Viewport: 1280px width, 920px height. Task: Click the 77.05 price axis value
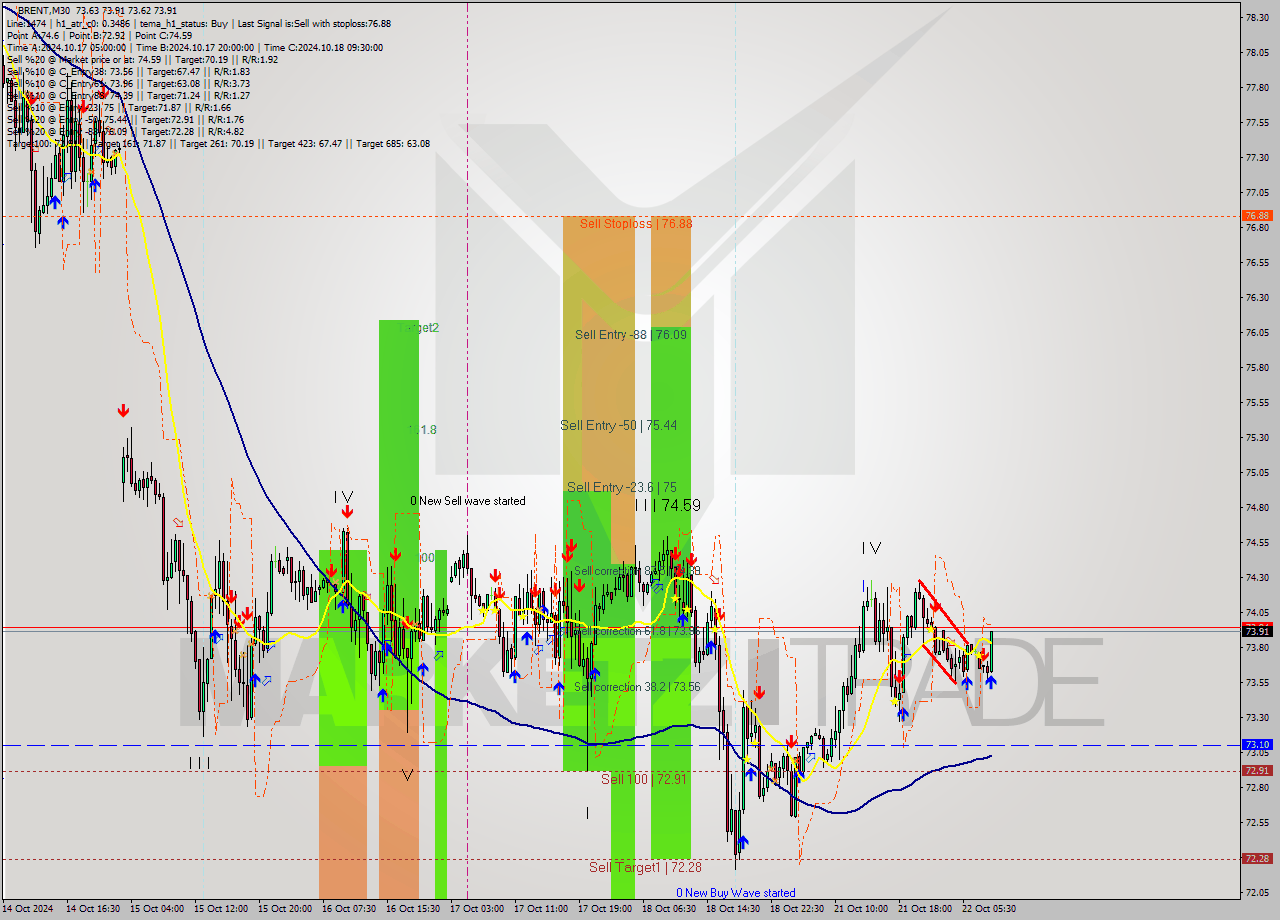click(1257, 192)
